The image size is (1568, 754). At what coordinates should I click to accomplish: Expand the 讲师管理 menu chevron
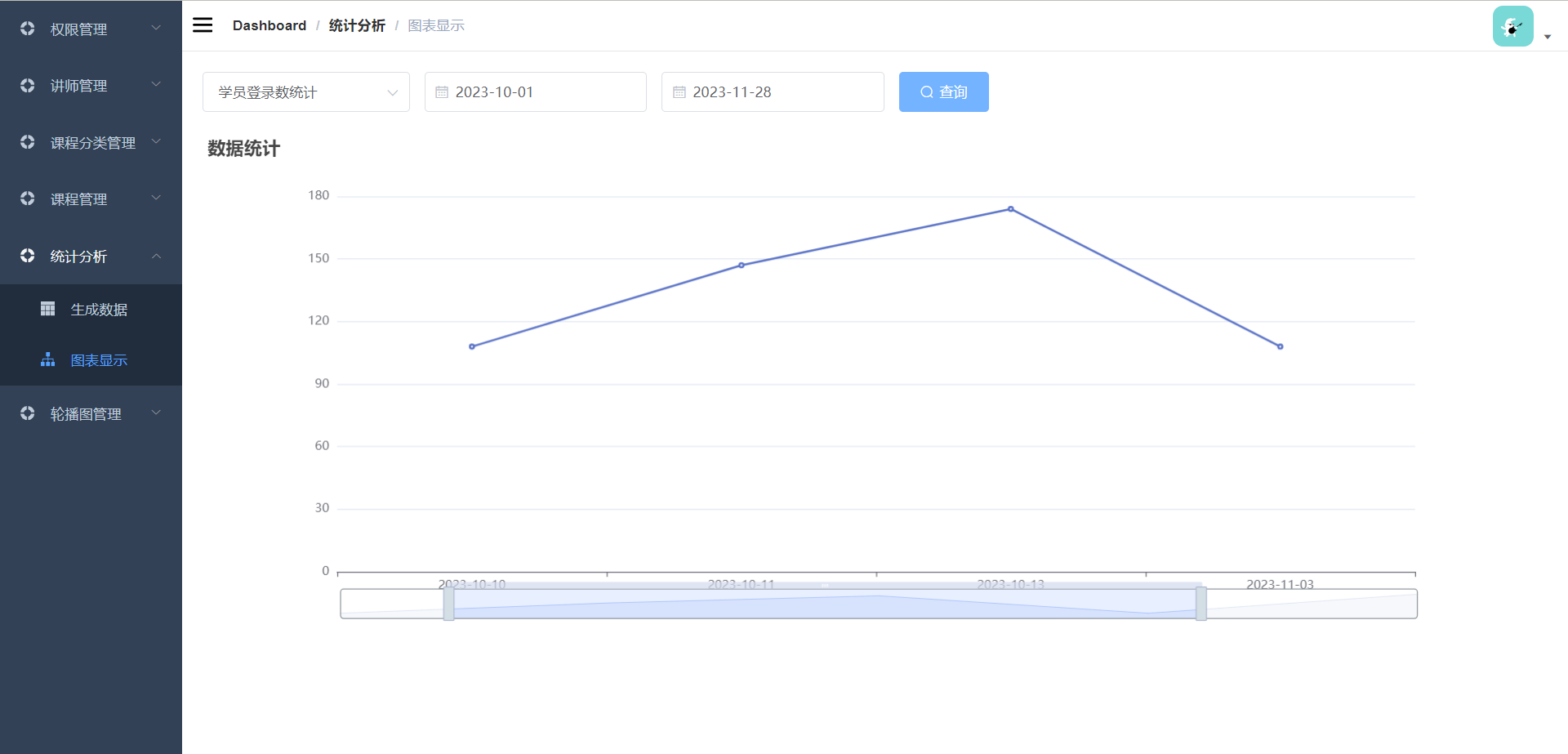pyautogui.click(x=156, y=85)
